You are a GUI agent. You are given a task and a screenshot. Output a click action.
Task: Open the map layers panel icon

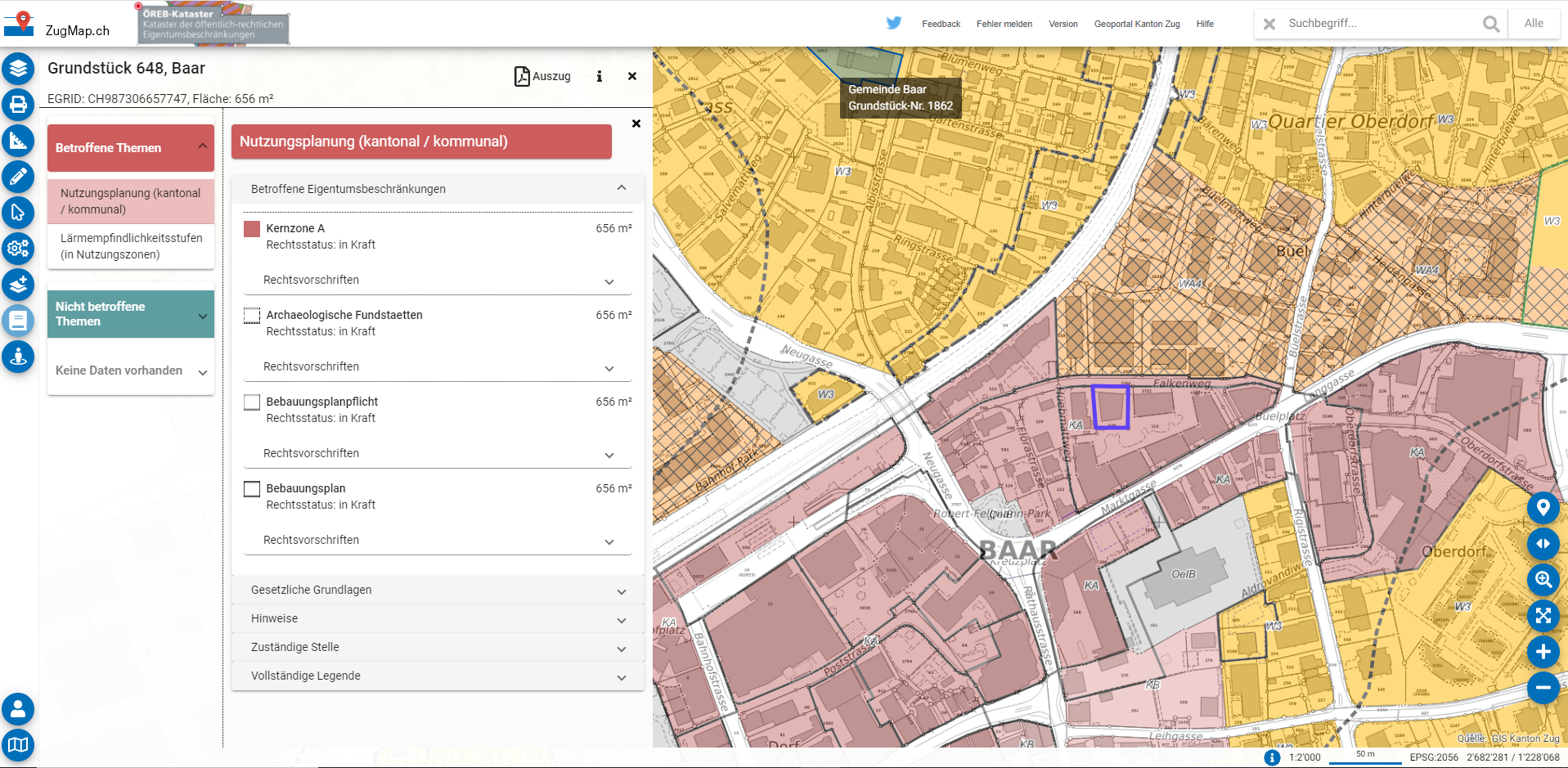coord(18,68)
